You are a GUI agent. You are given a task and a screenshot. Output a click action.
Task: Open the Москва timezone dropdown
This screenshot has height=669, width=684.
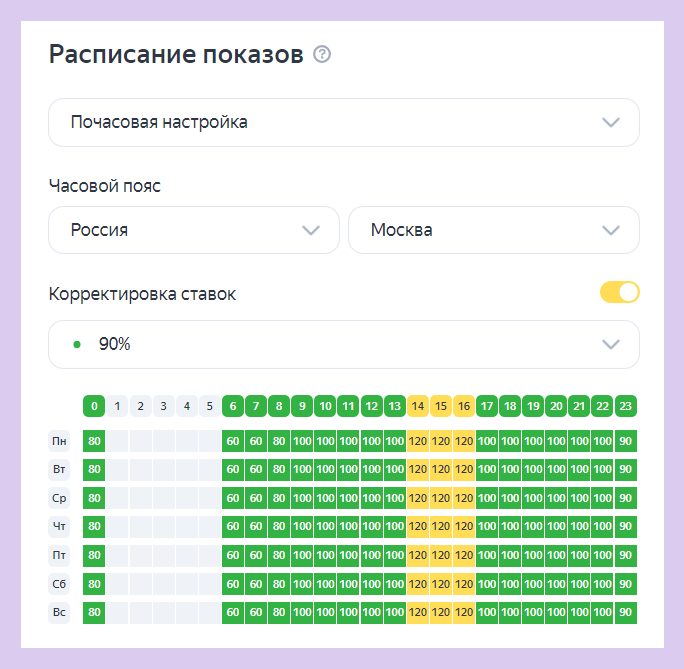(x=493, y=230)
